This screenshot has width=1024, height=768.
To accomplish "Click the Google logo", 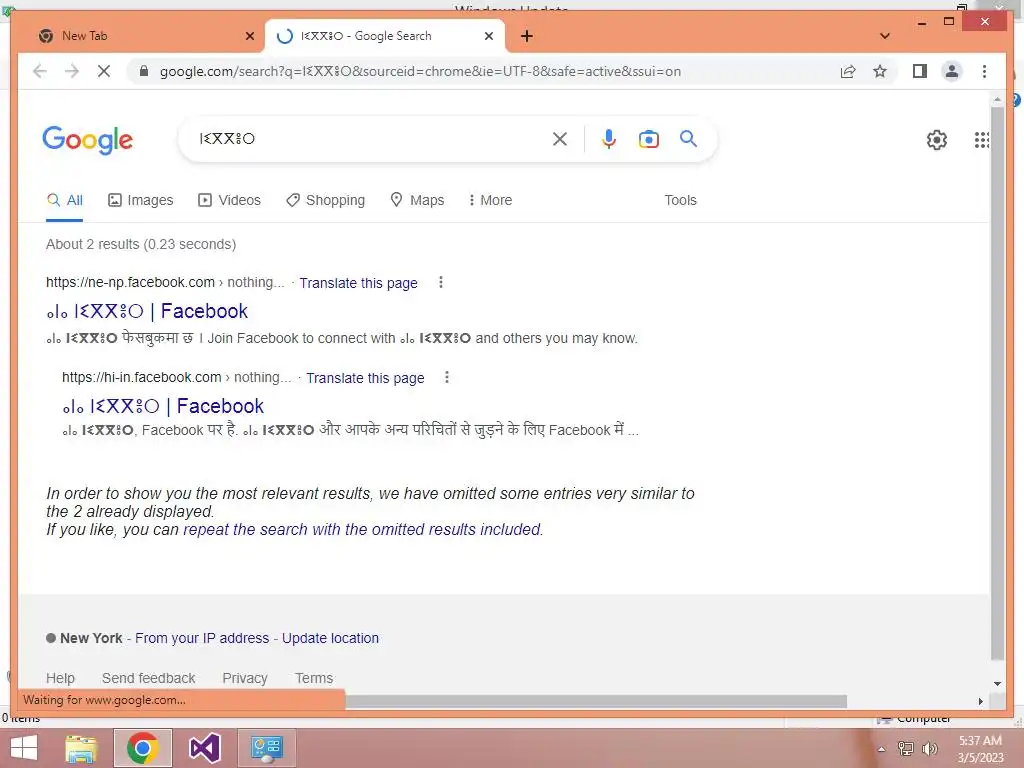I will (x=88, y=139).
